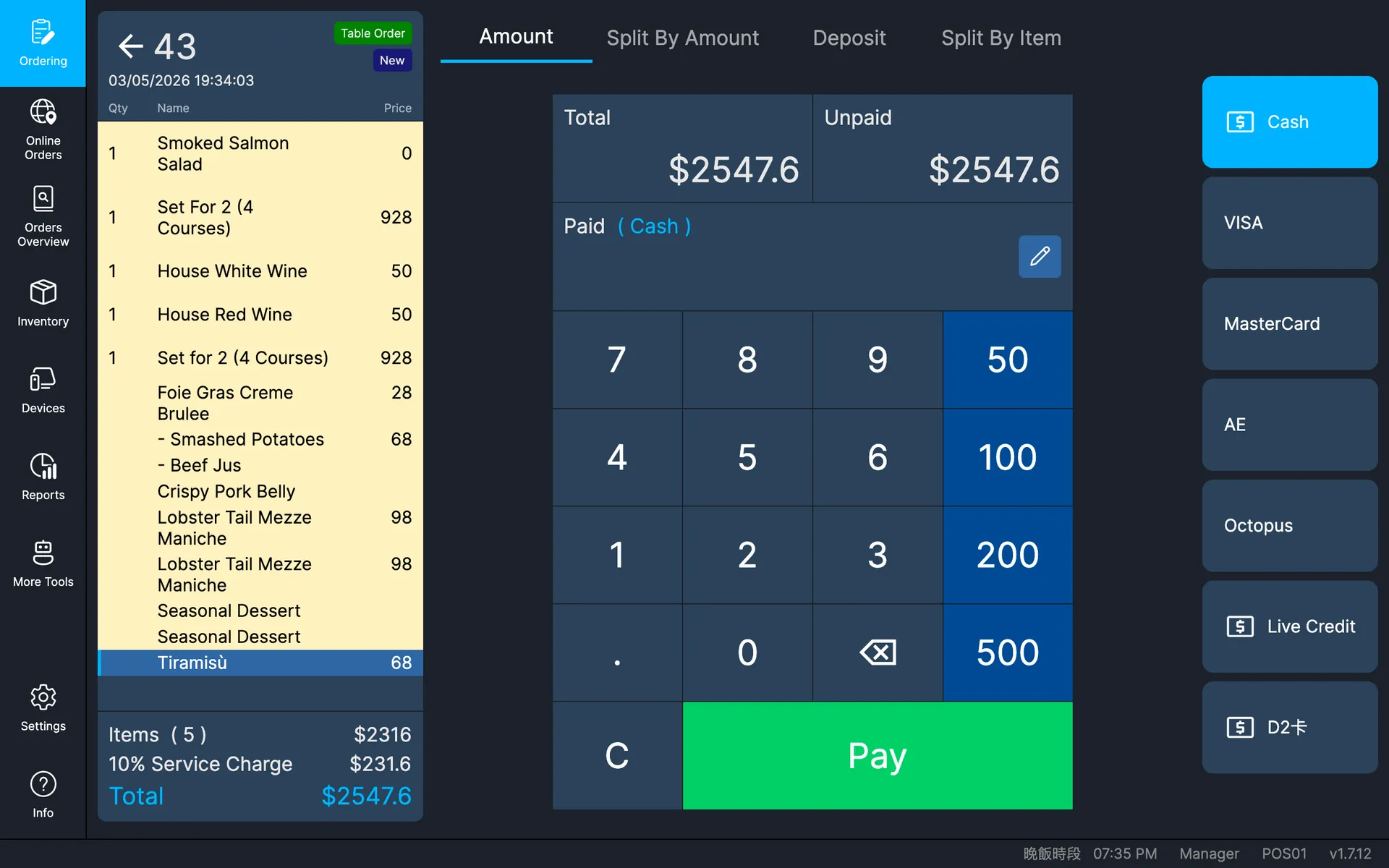The width and height of the screenshot is (1389, 868).
Task: Click the Table Order badge
Action: [373, 33]
